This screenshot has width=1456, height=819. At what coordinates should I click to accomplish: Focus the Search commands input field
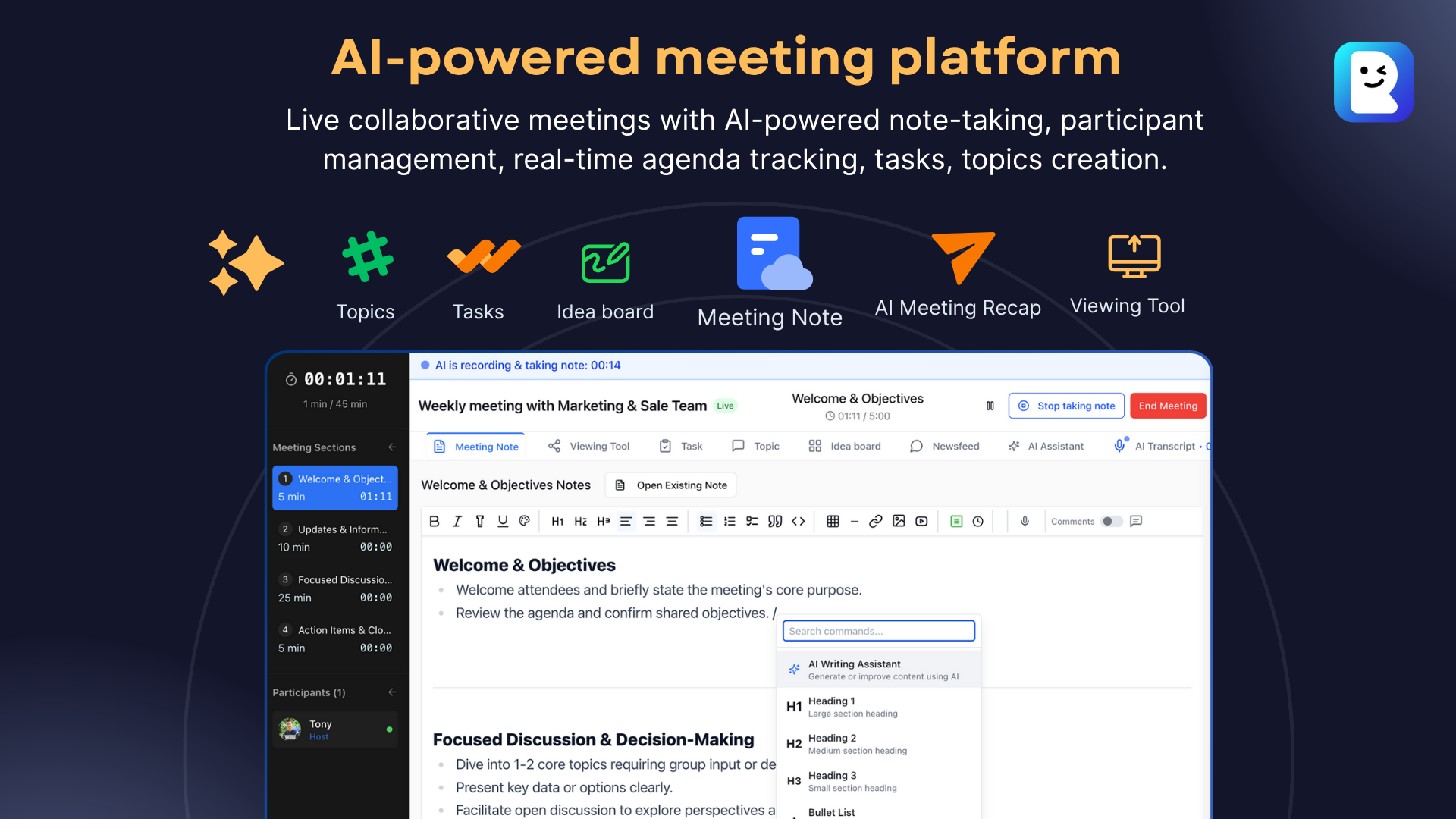coord(878,631)
